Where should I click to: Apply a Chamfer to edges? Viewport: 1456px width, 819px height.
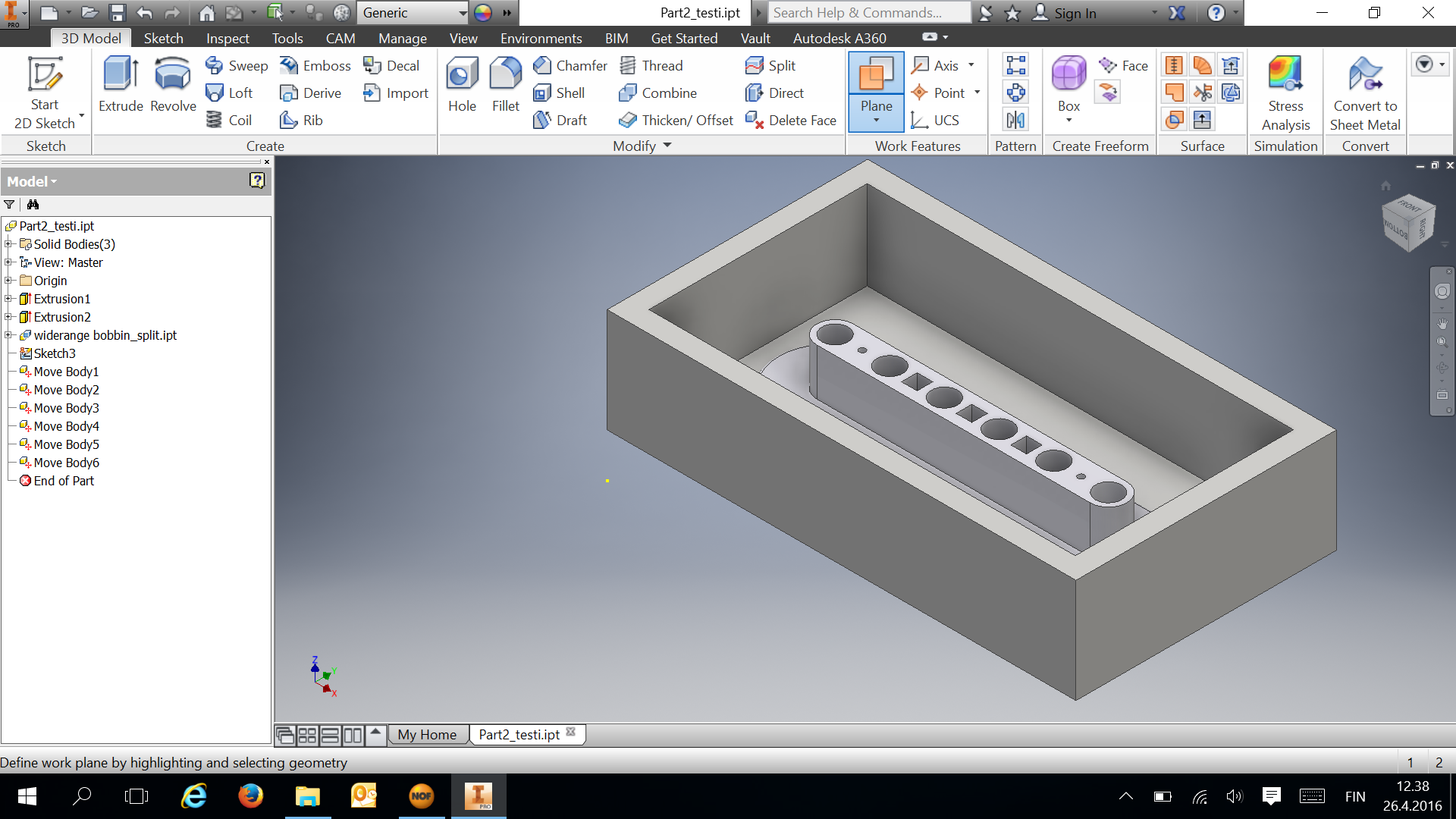[570, 66]
